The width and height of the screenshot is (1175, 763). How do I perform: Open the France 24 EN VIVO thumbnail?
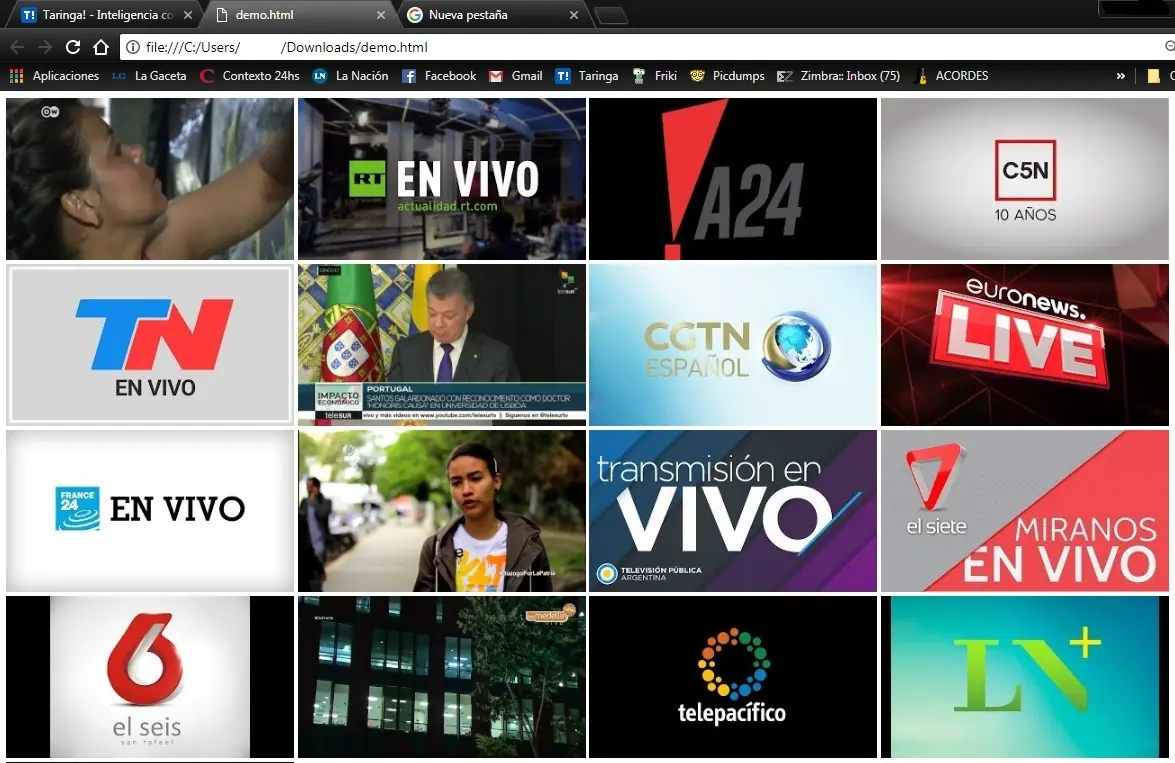point(150,511)
